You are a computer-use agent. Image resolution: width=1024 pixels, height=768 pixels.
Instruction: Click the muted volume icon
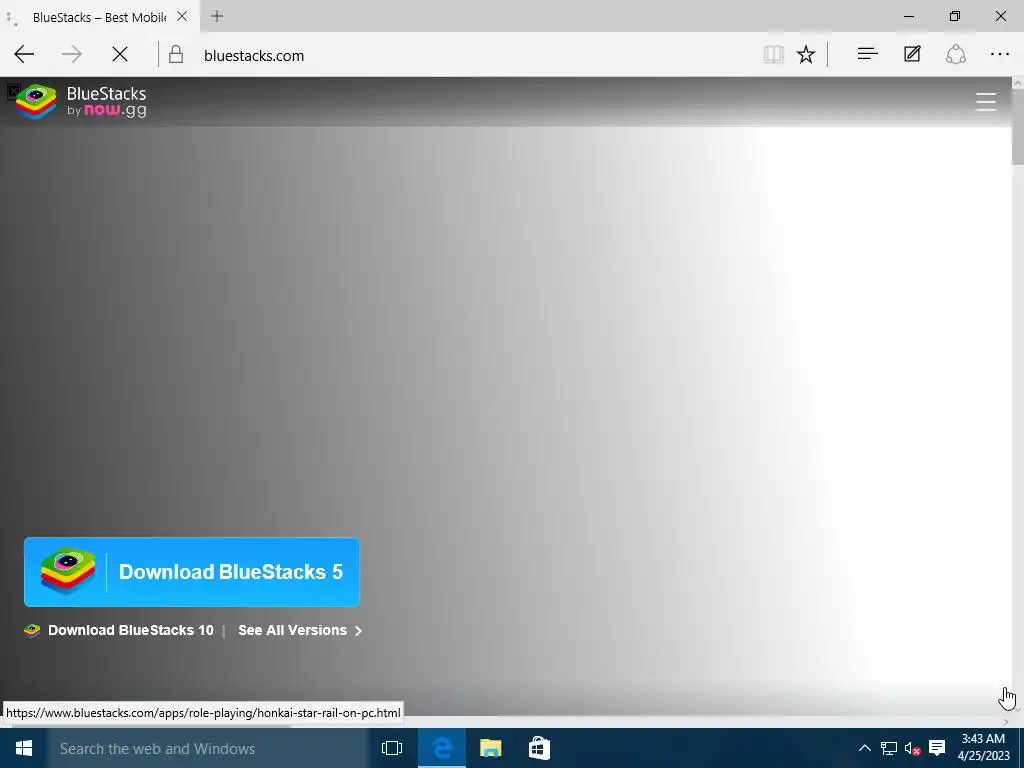[x=912, y=748]
